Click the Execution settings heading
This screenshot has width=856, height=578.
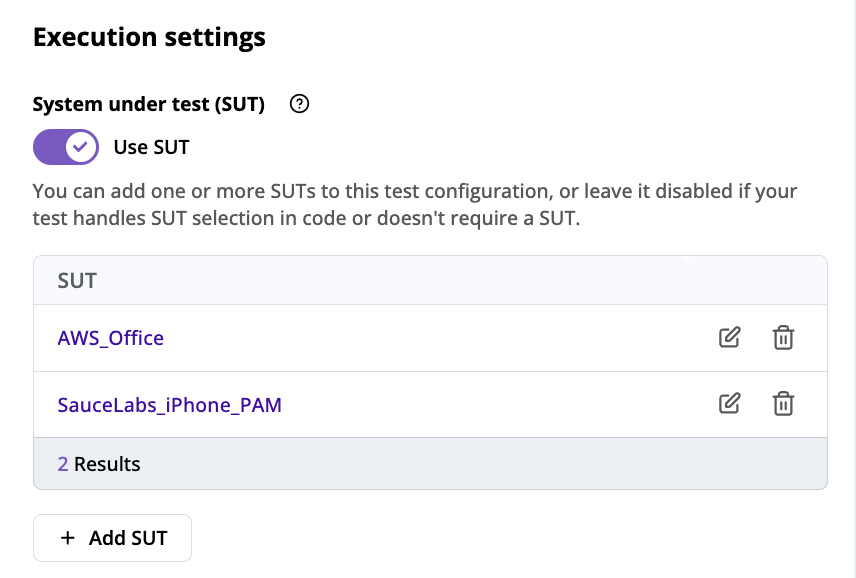[149, 37]
